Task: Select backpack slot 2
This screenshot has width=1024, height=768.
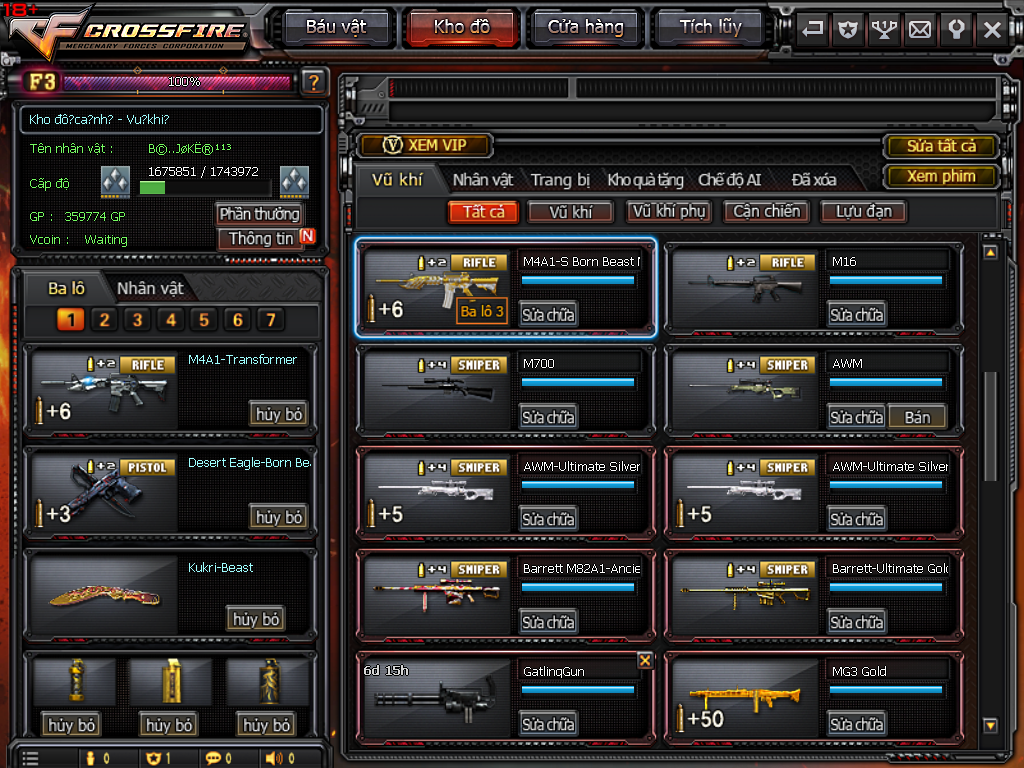Action: tap(104, 319)
